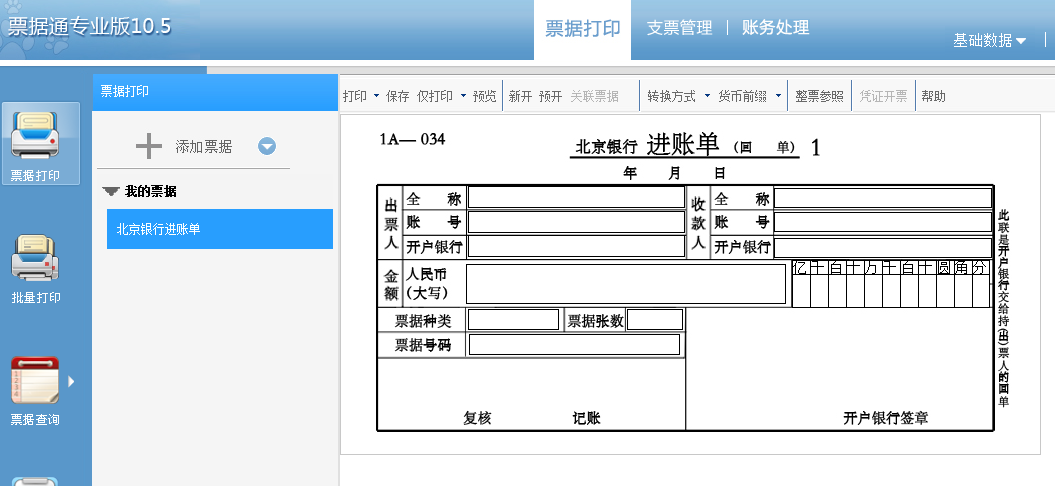
Task: Click 保存 in the toolbar
Action: click(x=398, y=96)
